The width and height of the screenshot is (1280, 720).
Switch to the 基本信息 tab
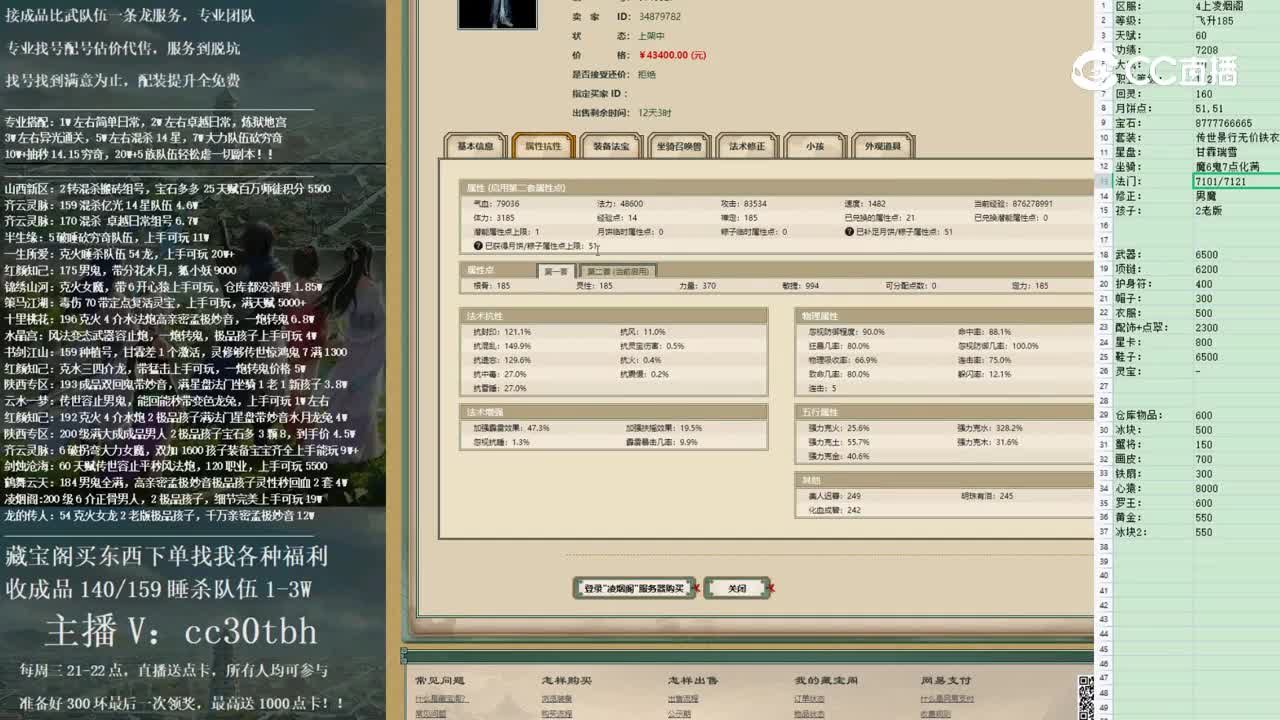click(473, 145)
